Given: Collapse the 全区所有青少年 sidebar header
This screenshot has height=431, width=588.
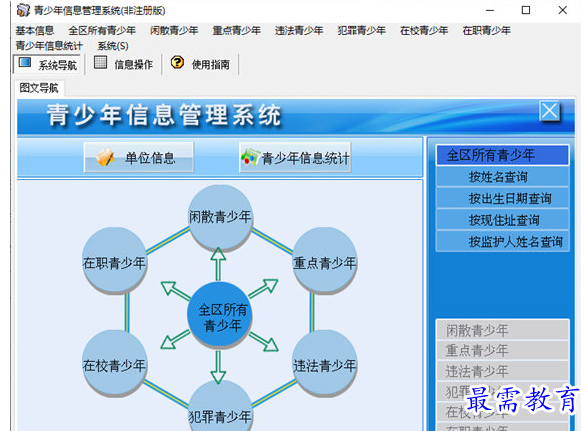Looking at the screenshot, I should tap(502, 155).
